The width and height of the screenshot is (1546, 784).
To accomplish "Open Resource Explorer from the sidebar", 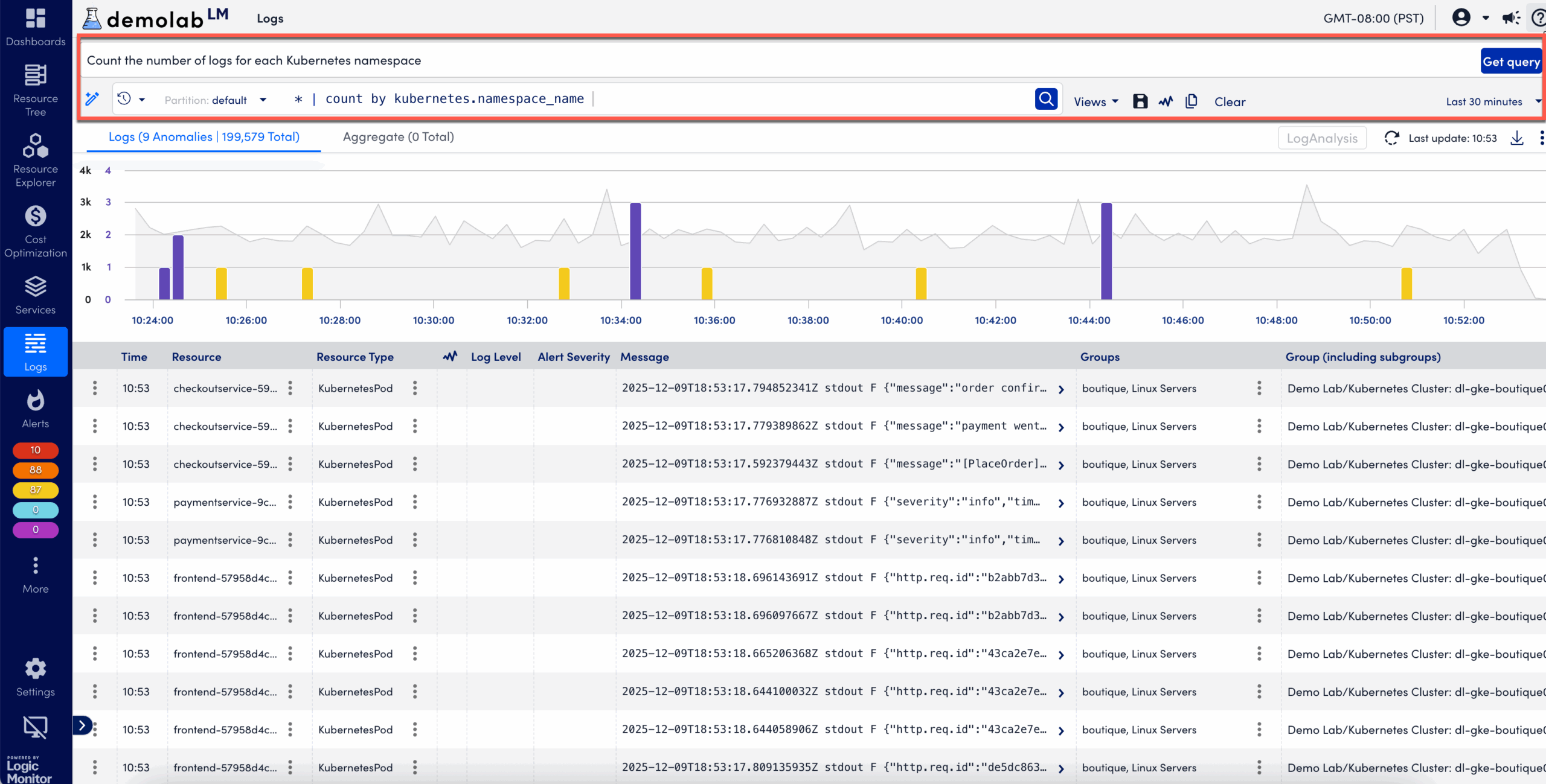I will click(x=35, y=158).
